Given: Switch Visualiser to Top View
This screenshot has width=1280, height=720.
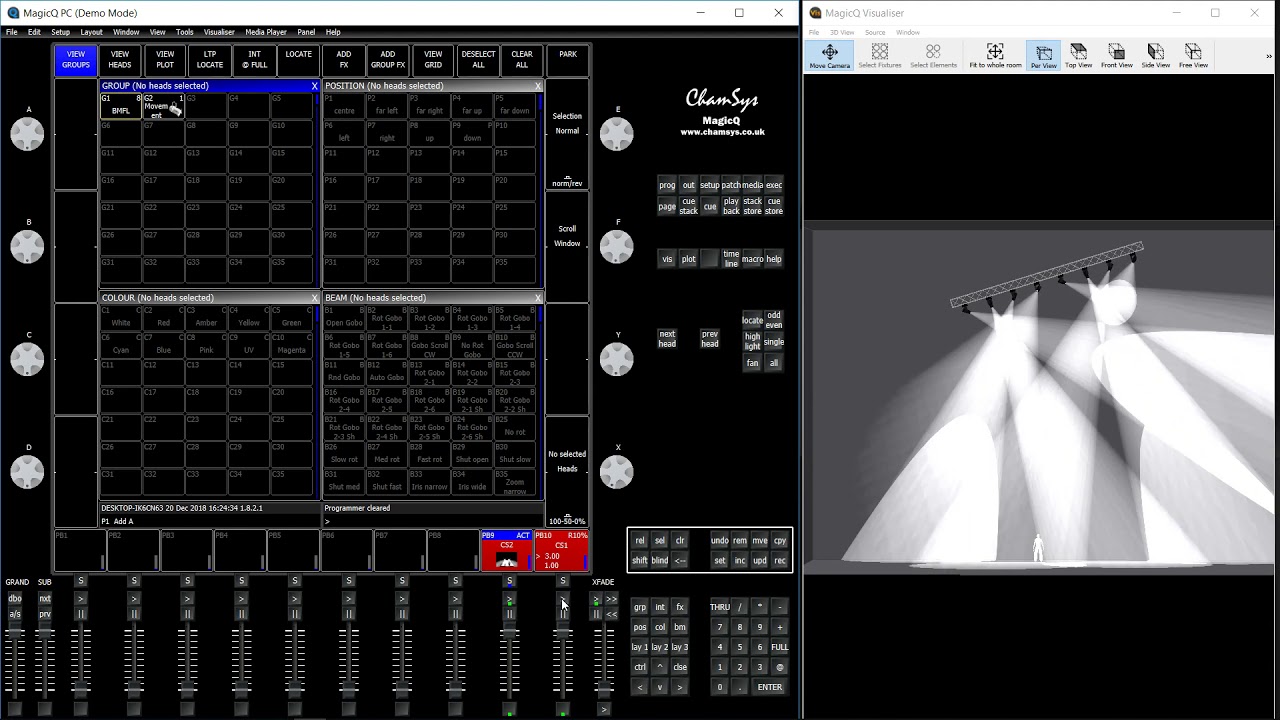Looking at the screenshot, I should point(1078,56).
